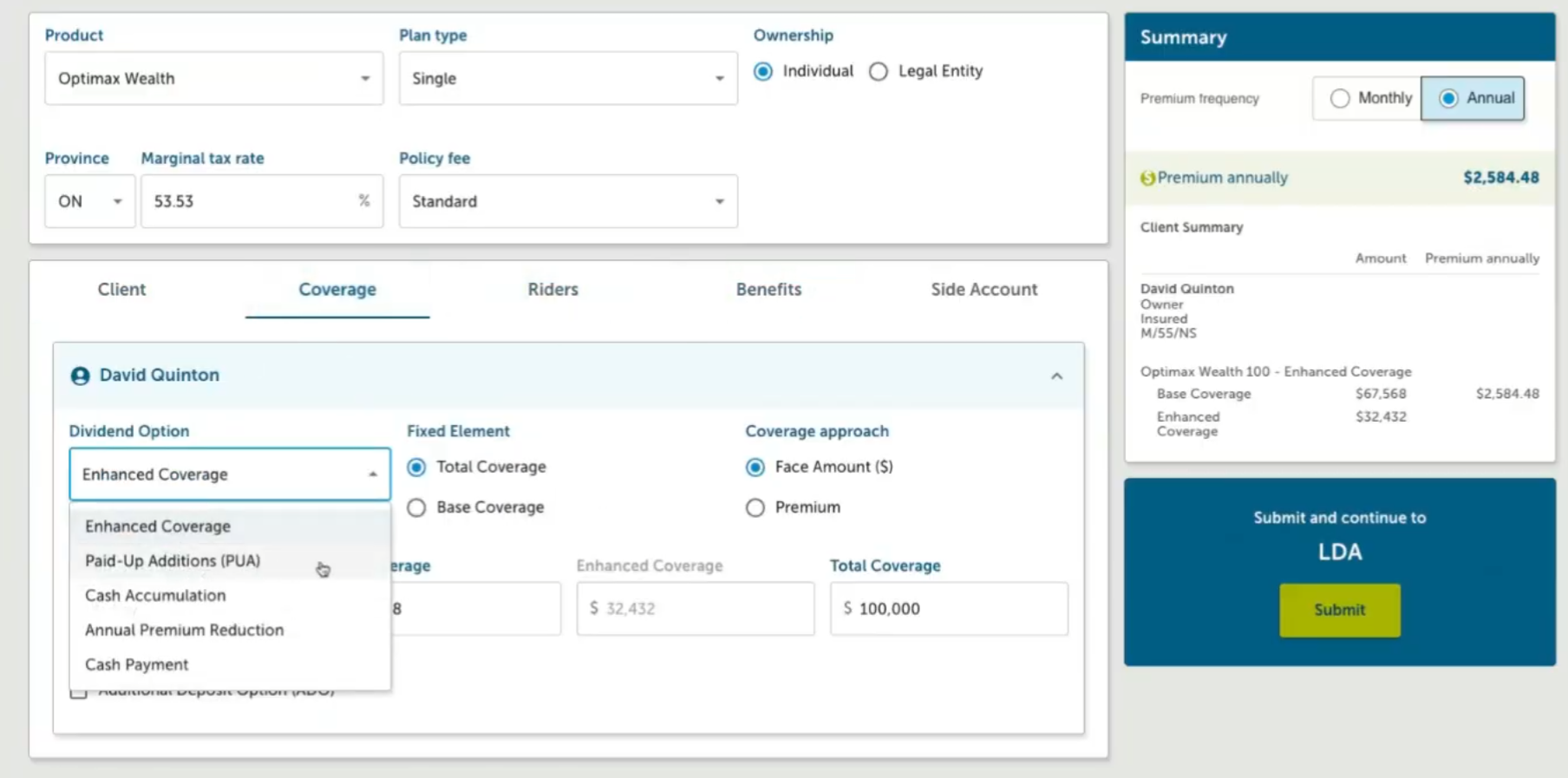The image size is (1568, 778).
Task: Click the Total Coverage amount field
Action: 949,609
